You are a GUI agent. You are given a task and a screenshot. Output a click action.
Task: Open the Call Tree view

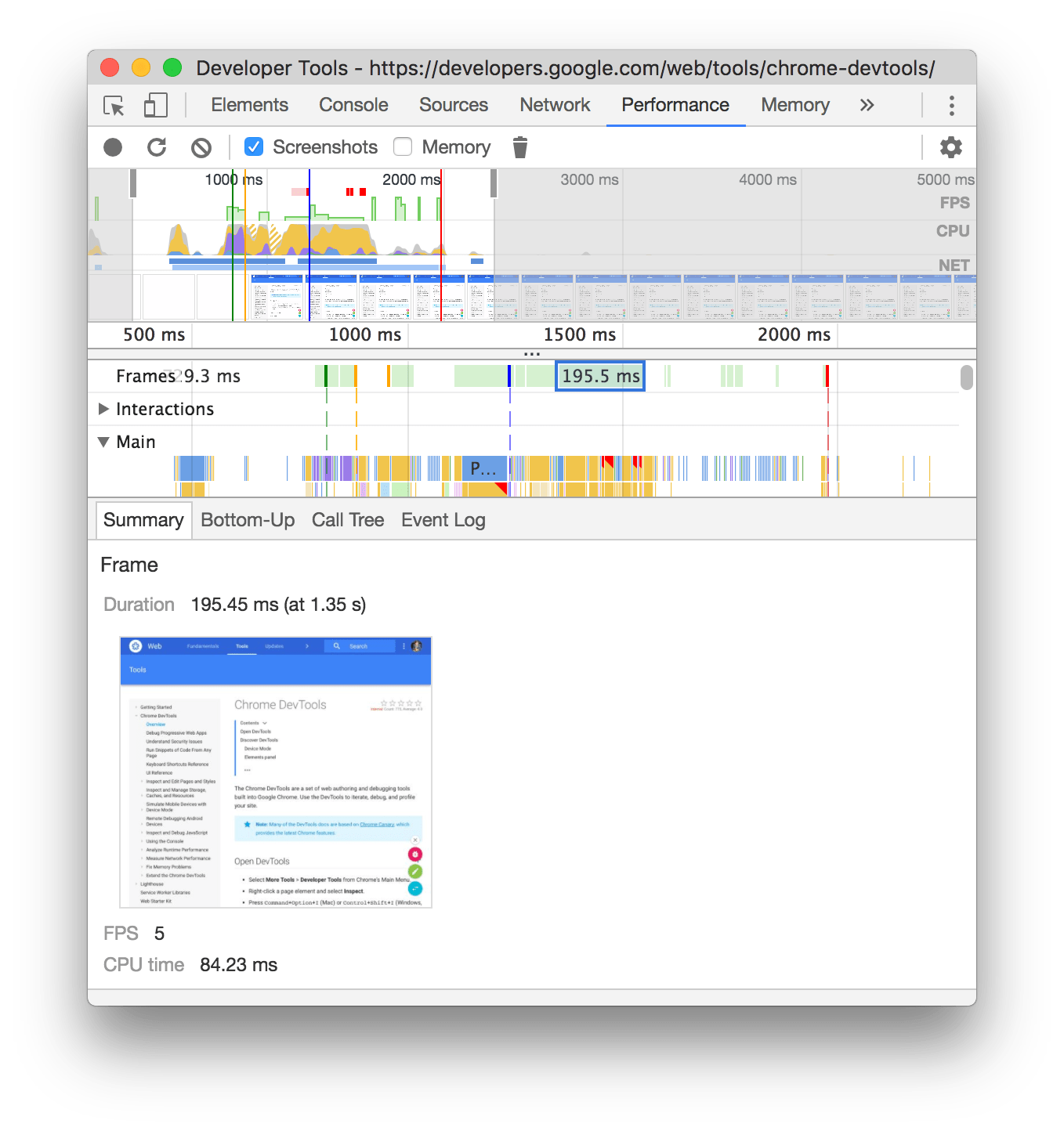click(347, 519)
